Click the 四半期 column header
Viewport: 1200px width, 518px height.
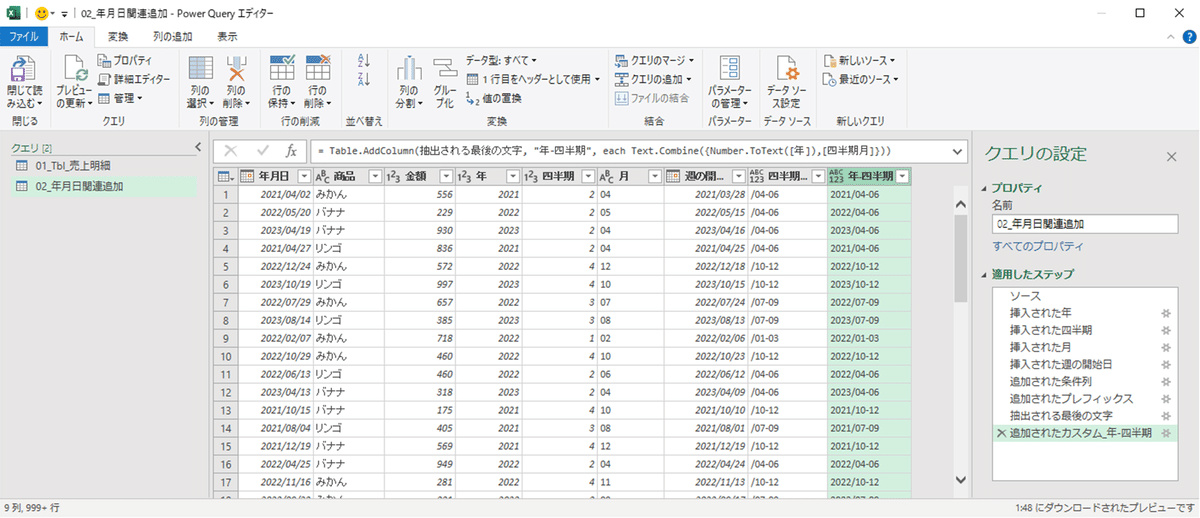(x=559, y=177)
